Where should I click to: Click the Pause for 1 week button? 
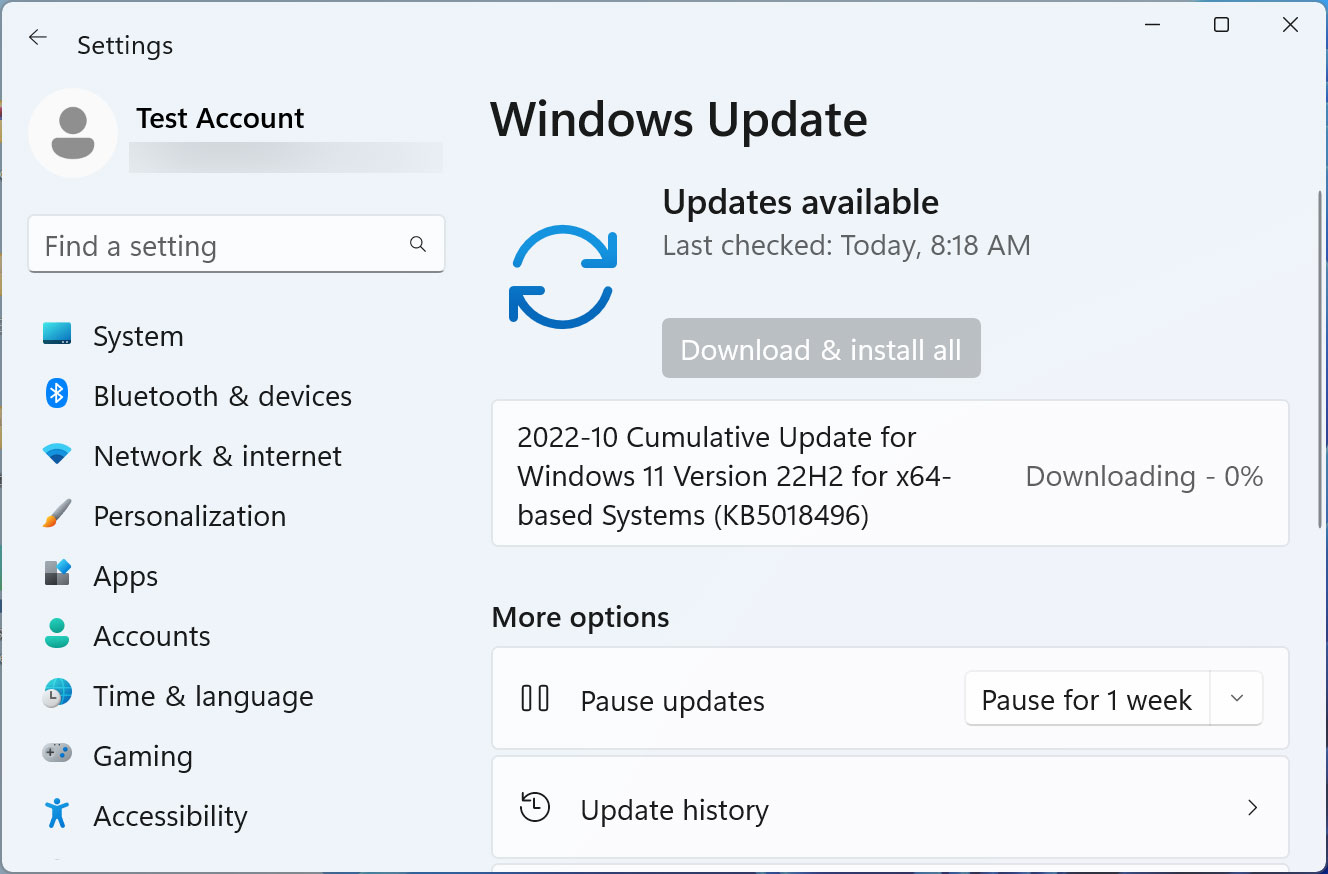1087,699
